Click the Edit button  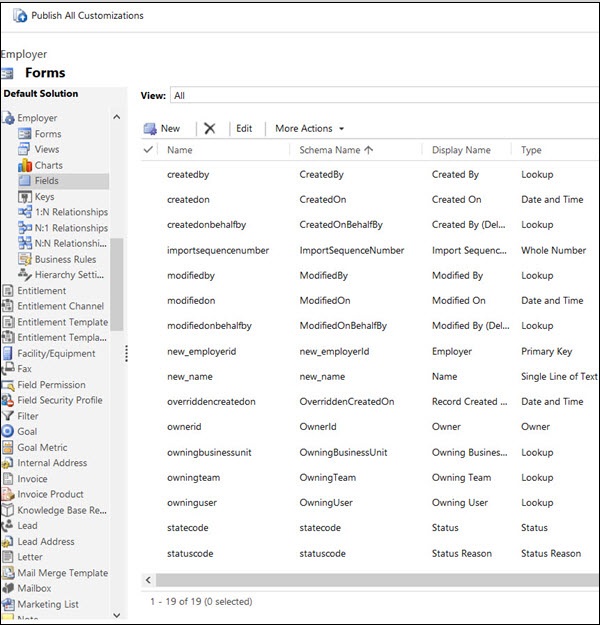[x=243, y=129]
